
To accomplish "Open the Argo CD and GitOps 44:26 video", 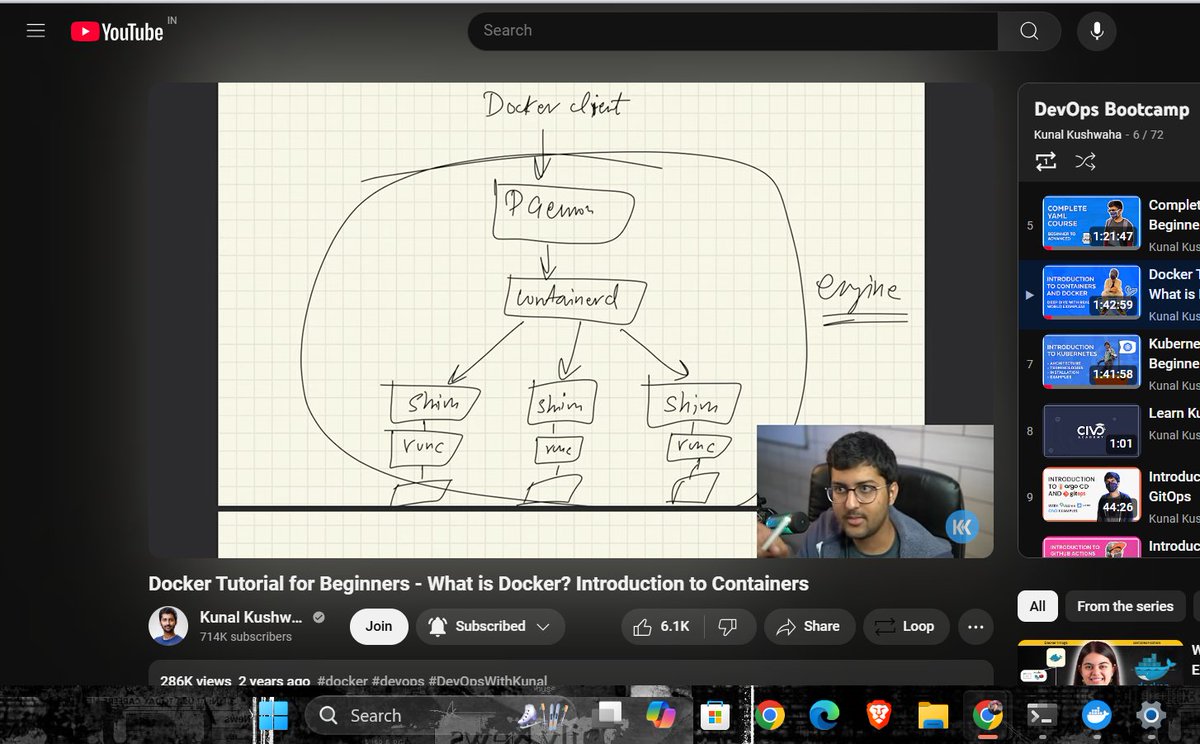I will 1091,494.
